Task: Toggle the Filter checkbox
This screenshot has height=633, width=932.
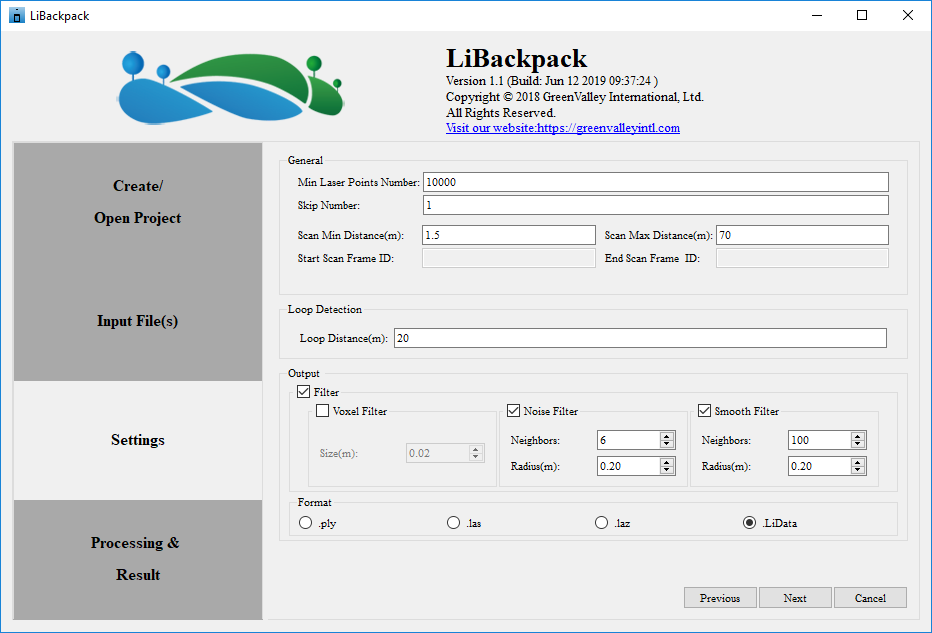Action: pyautogui.click(x=304, y=392)
